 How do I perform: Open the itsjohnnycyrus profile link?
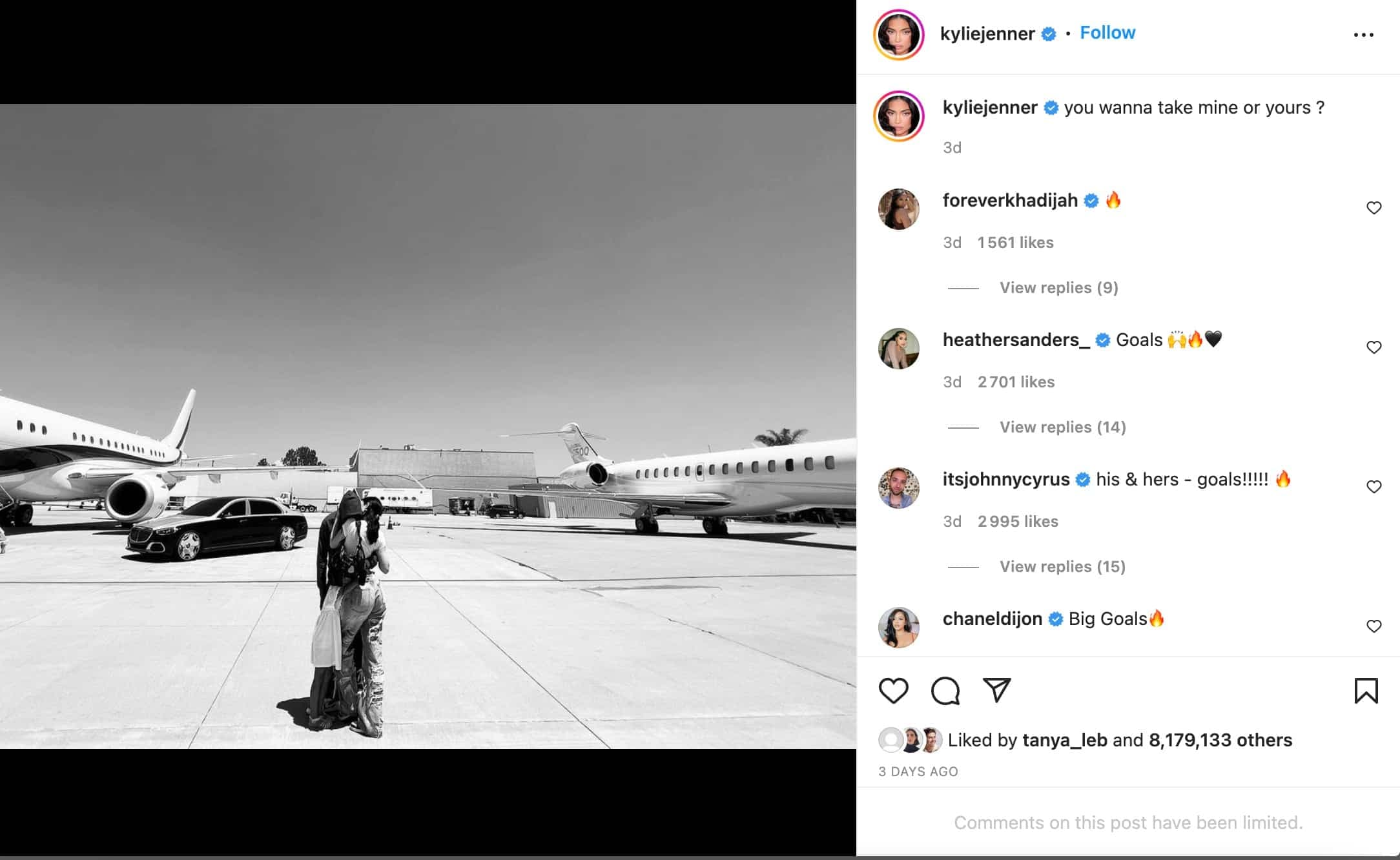tap(1005, 480)
